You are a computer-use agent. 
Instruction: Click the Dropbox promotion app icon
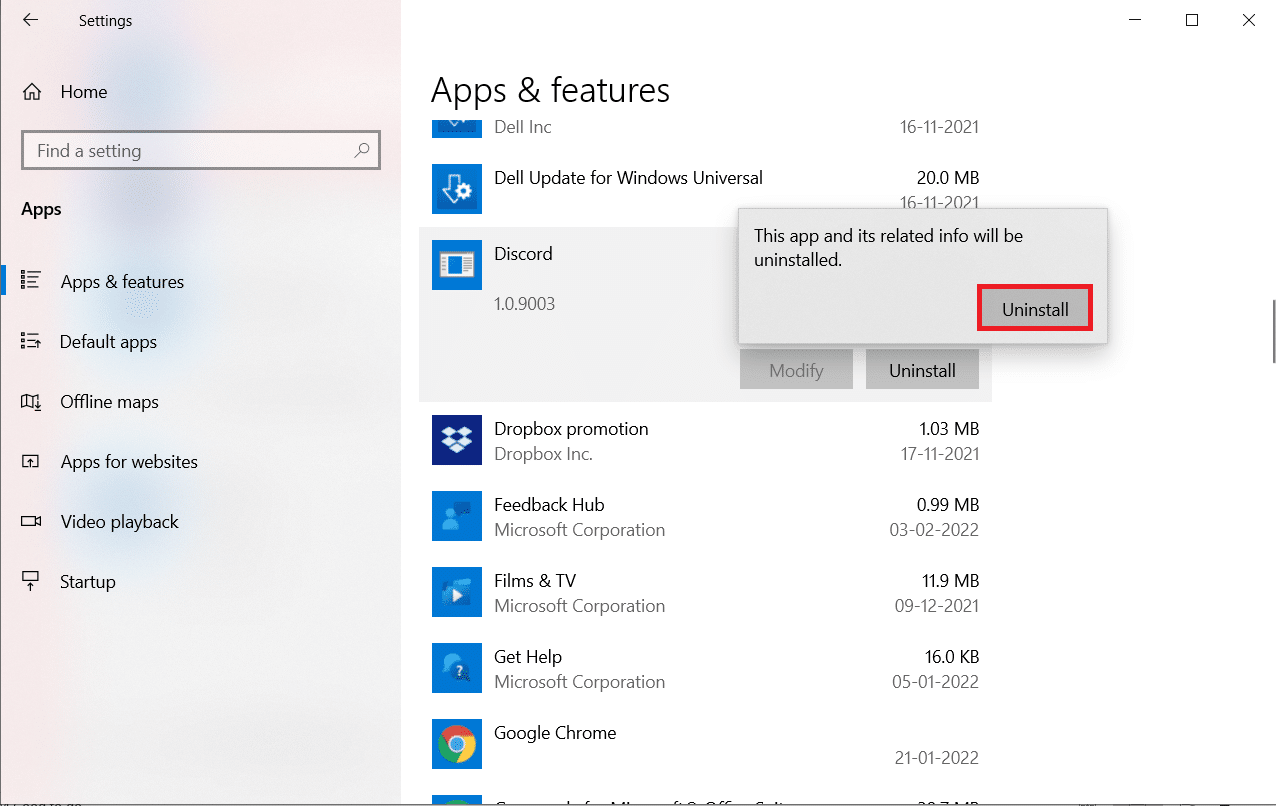coord(457,440)
